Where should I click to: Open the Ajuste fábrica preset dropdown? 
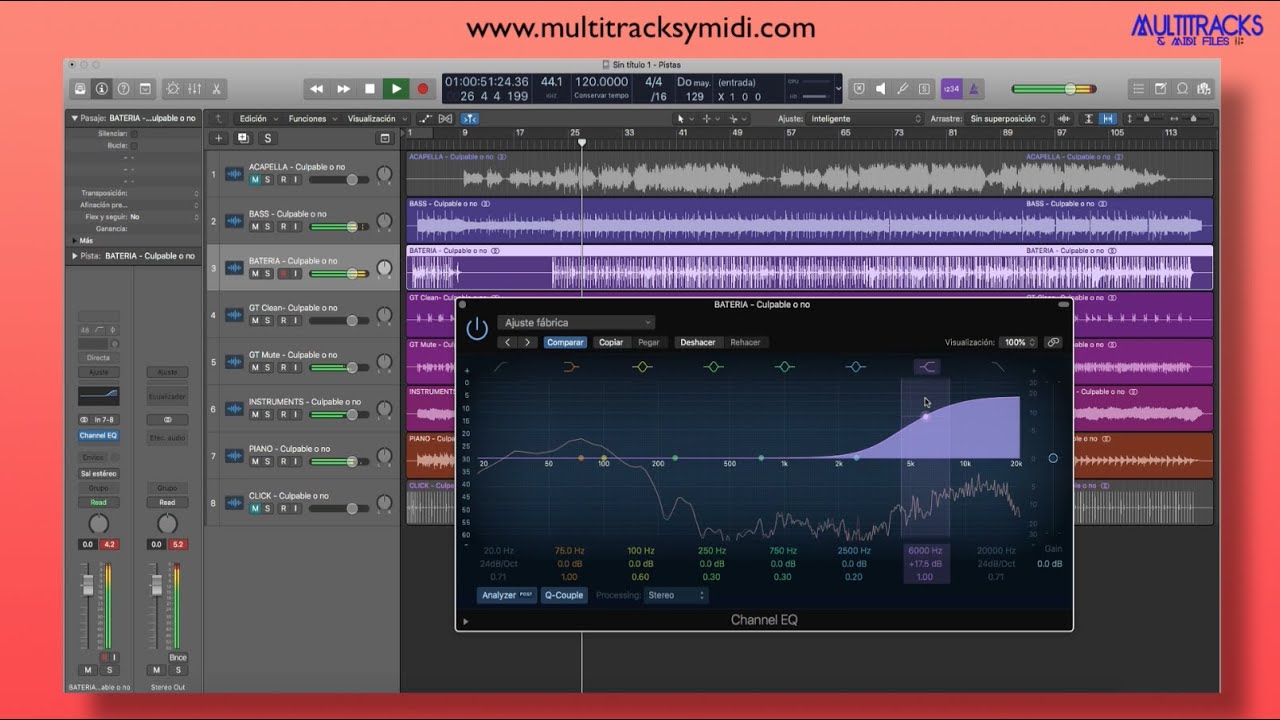click(x=576, y=322)
